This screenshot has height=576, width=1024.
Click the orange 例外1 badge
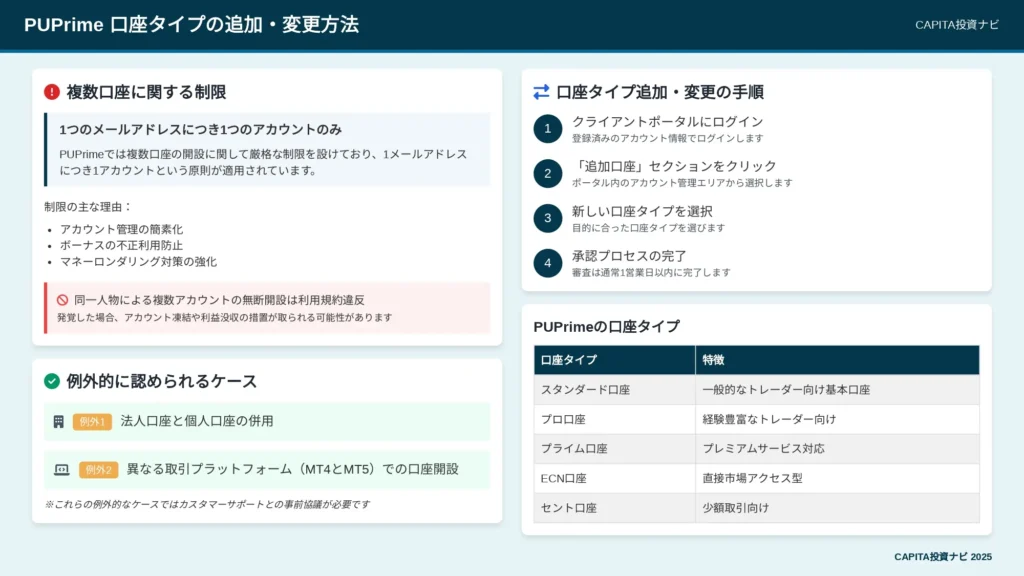point(92,422)
